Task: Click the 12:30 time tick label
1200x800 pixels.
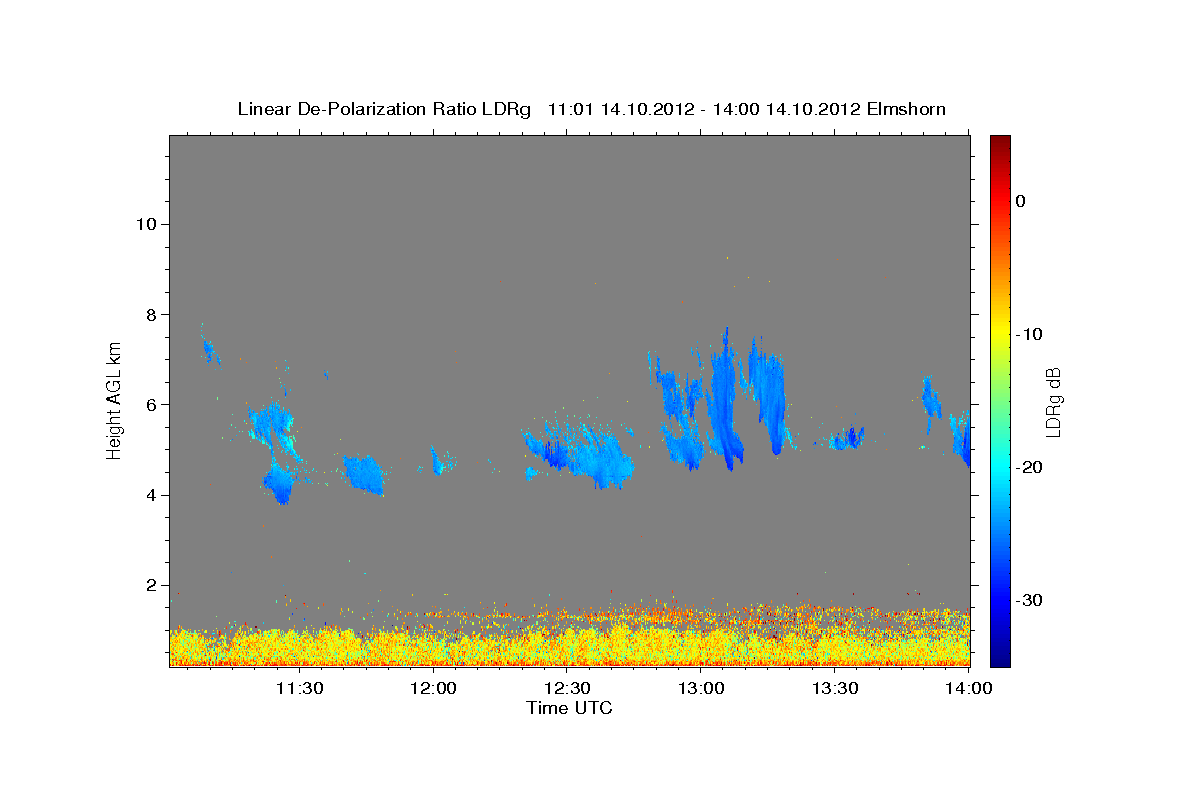Action: click(568, 688)
